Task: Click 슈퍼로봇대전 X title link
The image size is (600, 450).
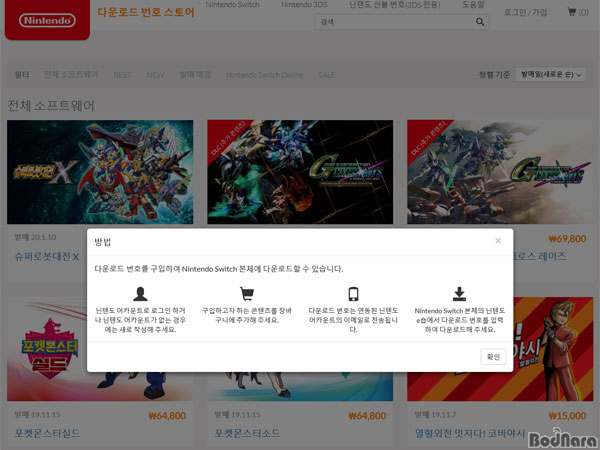Action: click(x=47, y=256)
